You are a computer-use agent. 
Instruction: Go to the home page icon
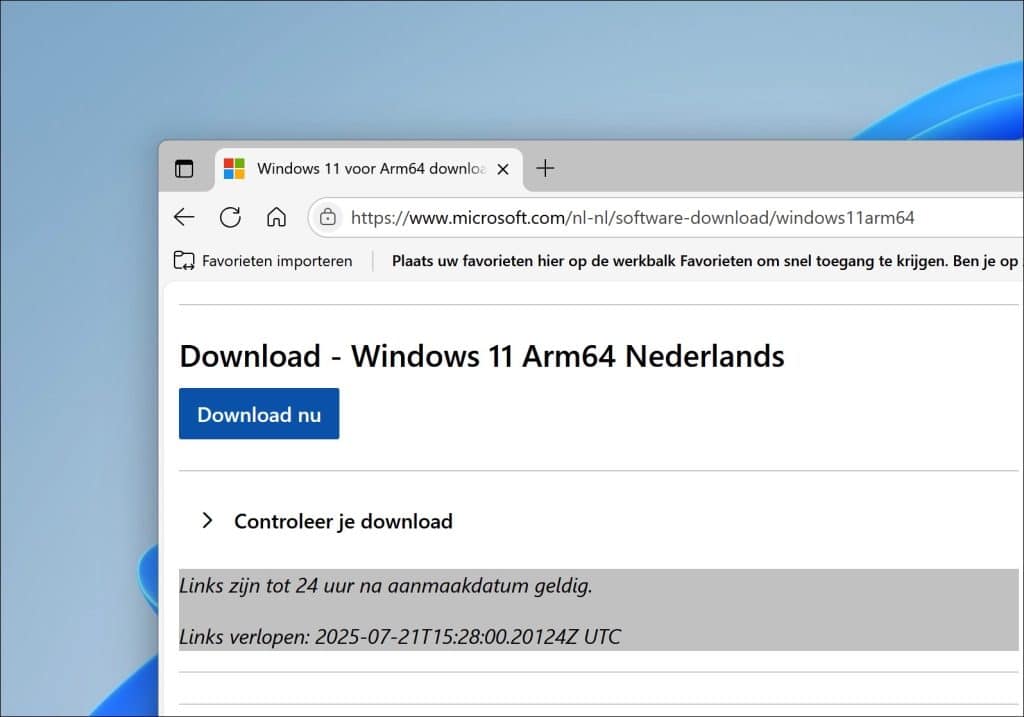point(276,217)
